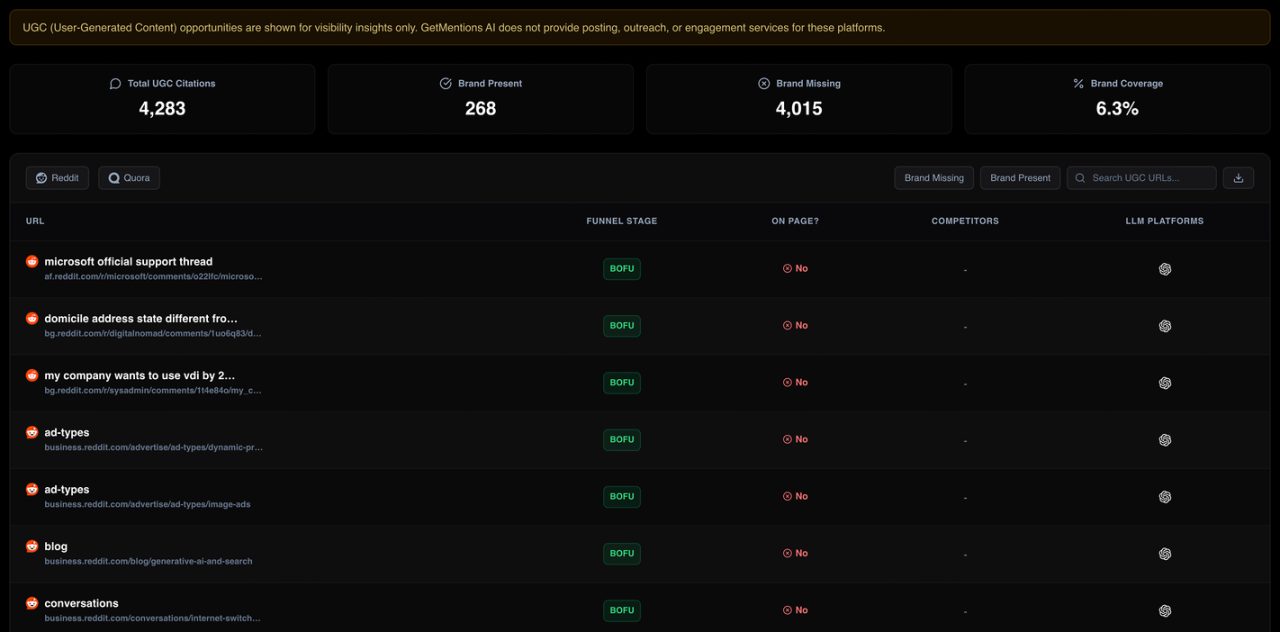The image size is (1280, 632).
Task: Open the Brand Coverage 6.3% card
Action: 1117,99
